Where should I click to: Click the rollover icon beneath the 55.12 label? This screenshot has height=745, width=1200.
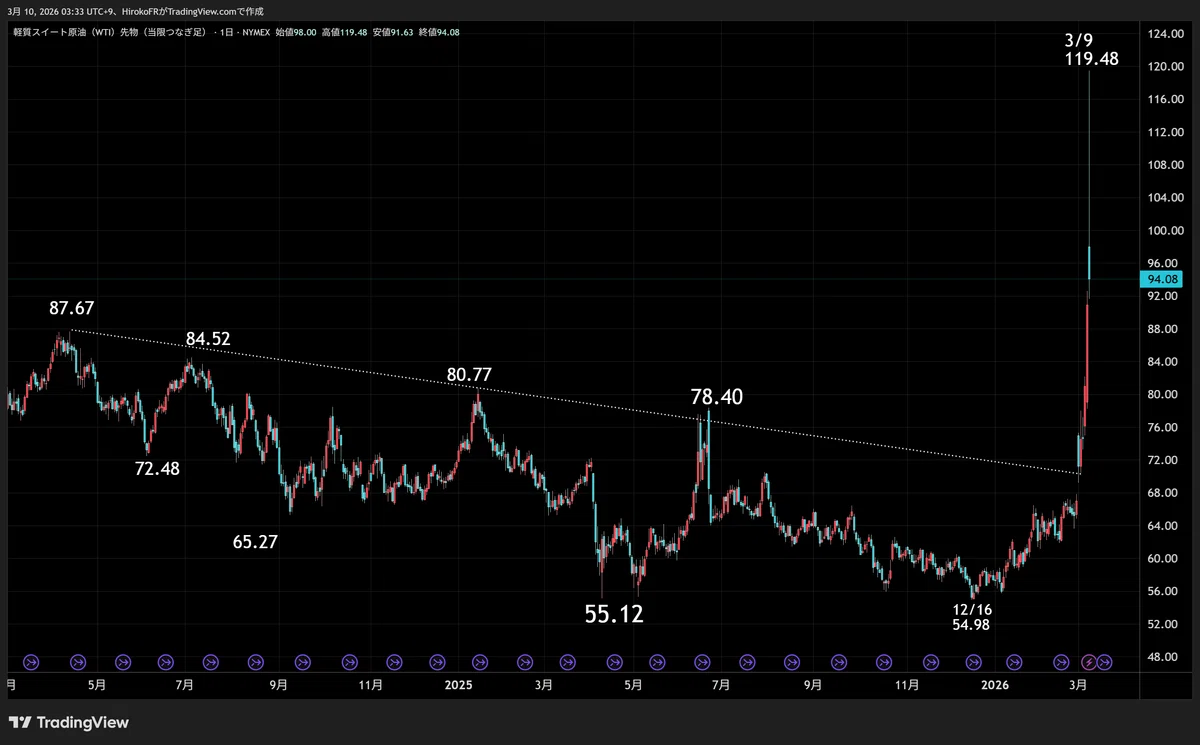click(613, 661)
